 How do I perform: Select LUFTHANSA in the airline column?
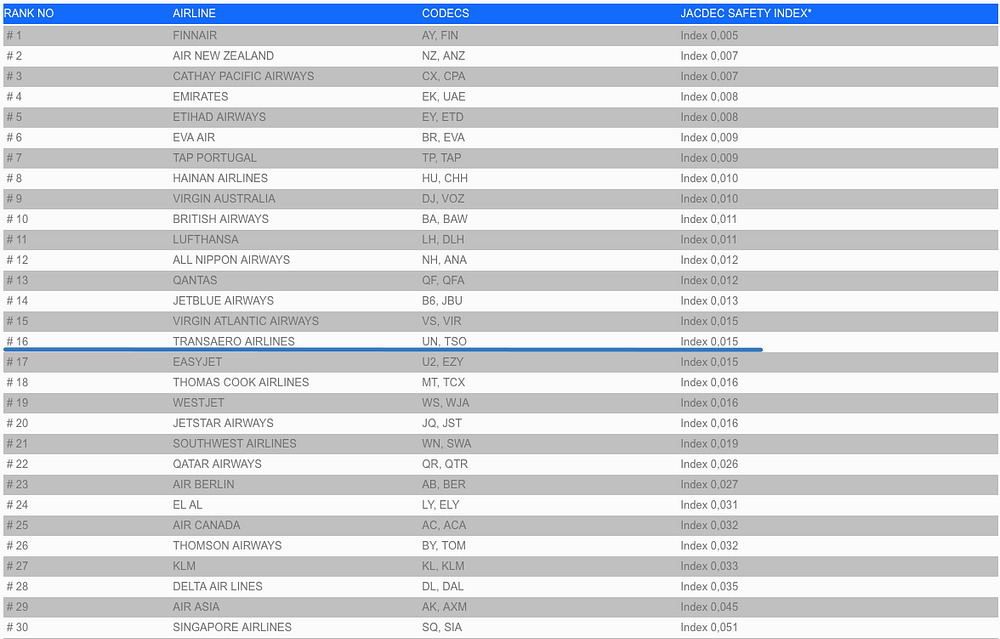(x=205, y=240)
